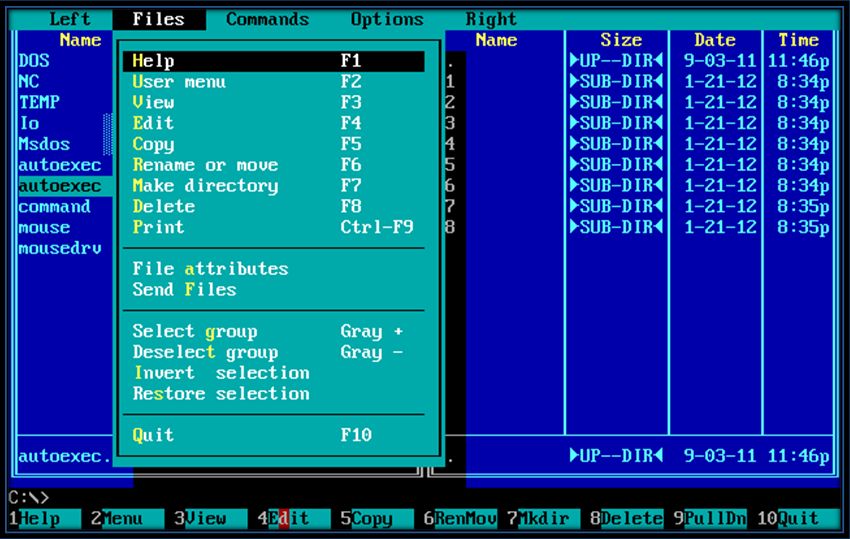Click right panel Name column header
Viewport: 850px width, 539px height.
496,40
